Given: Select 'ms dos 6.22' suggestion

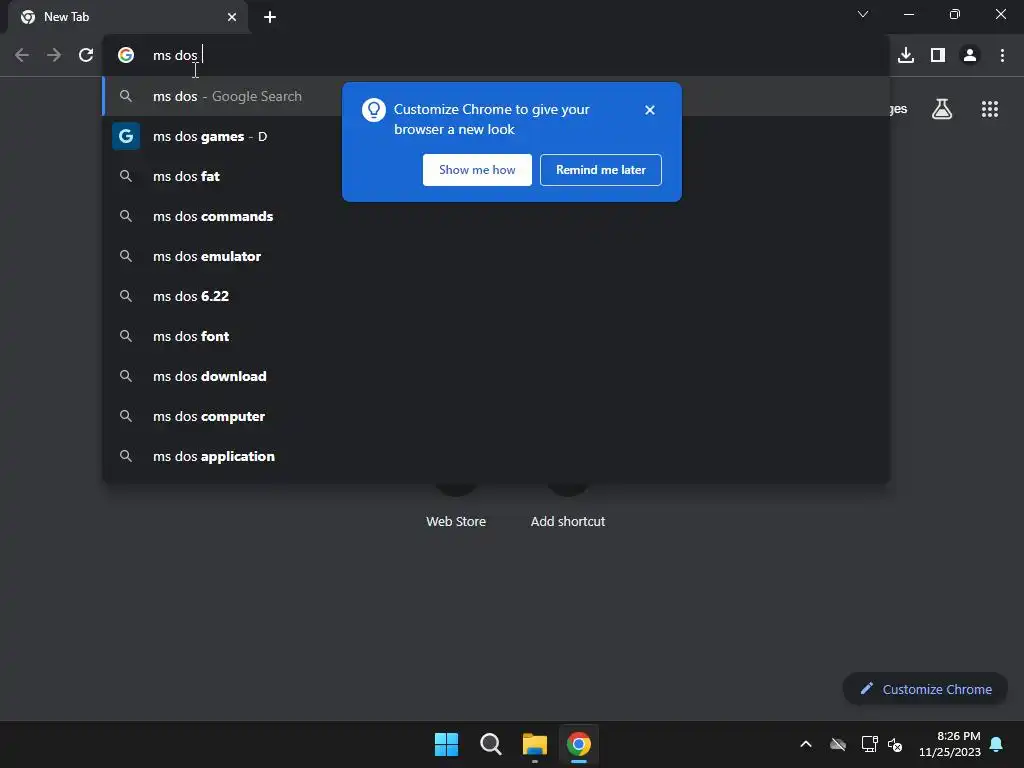Looking at the screenshot, I should pos(496,296).
